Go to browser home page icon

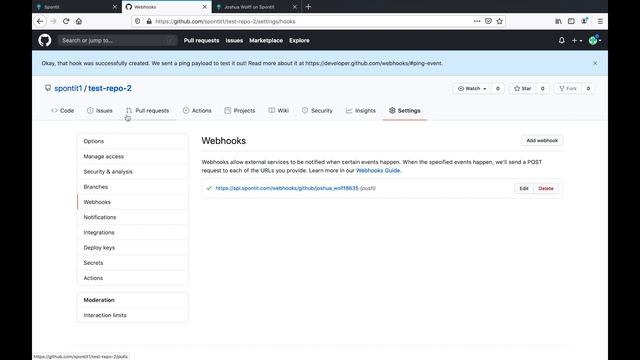click(79, 21)
